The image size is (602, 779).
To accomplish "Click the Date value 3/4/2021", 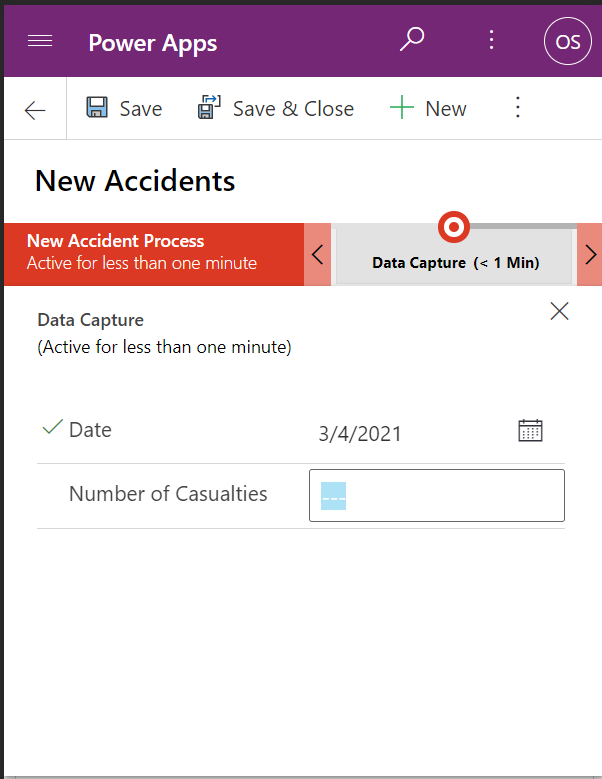I will 360,433.
